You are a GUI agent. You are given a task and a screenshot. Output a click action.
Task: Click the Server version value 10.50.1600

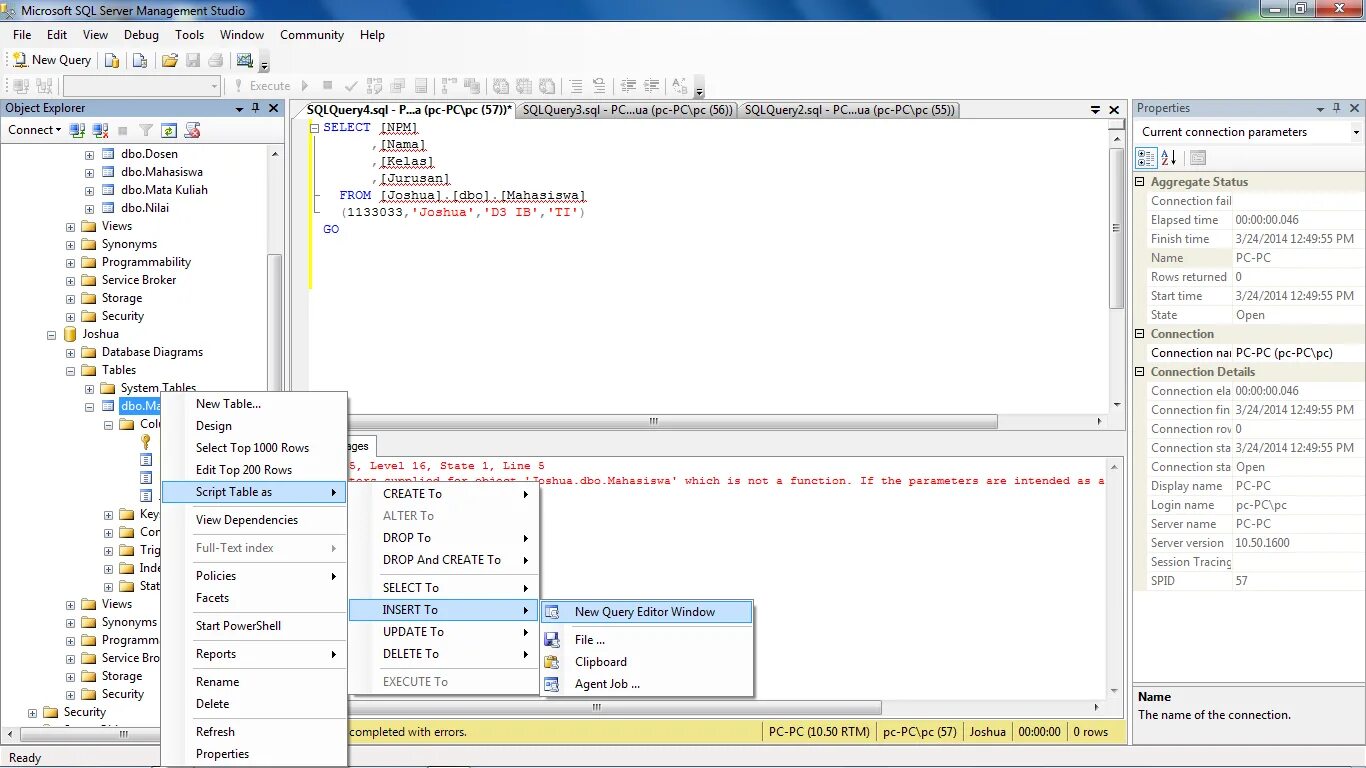pos(1262,543)
